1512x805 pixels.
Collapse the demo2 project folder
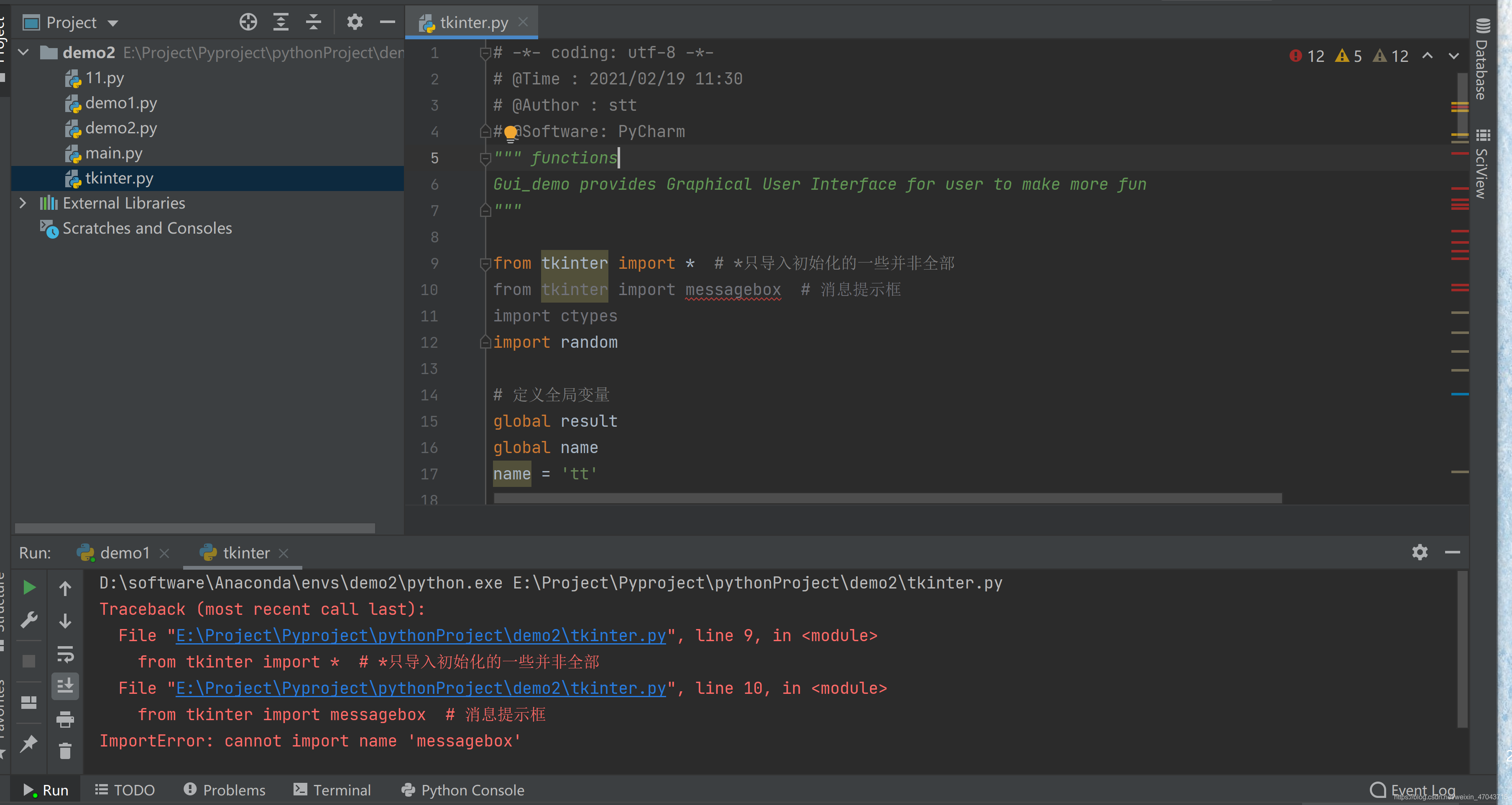[x=23, y=53]
